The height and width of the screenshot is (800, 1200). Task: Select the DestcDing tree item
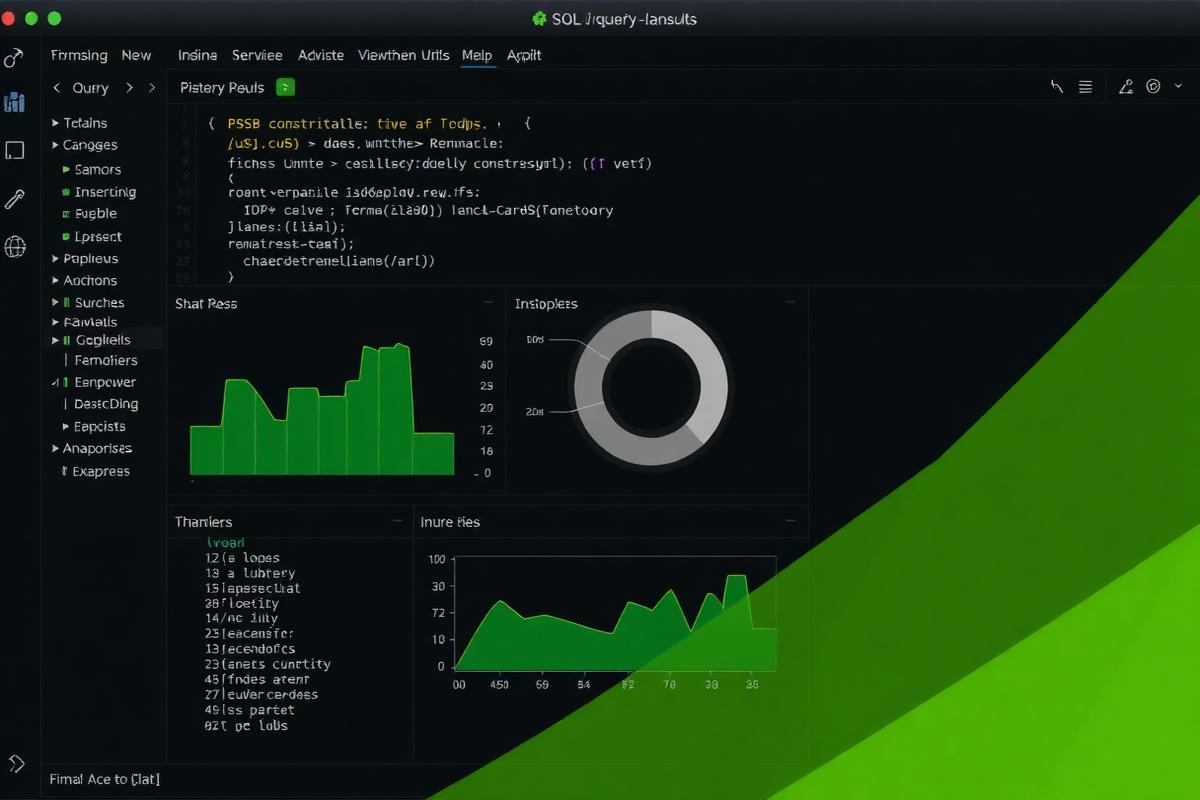[106, 404]
